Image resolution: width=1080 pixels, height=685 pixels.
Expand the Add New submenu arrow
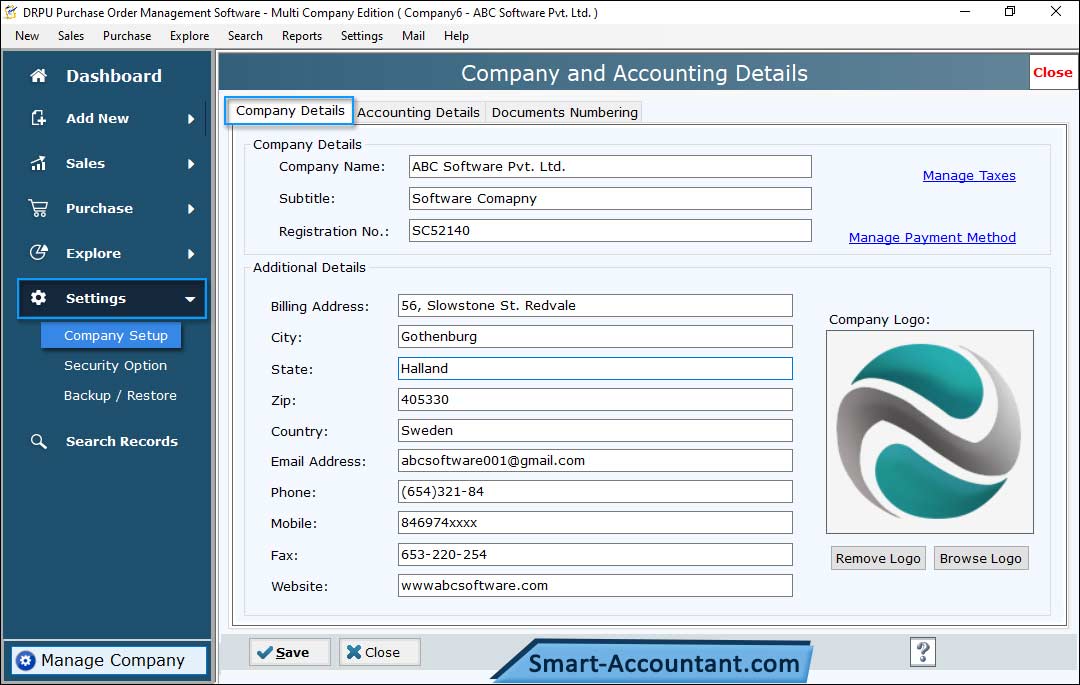pyautogui.click(x=191, y=119)
